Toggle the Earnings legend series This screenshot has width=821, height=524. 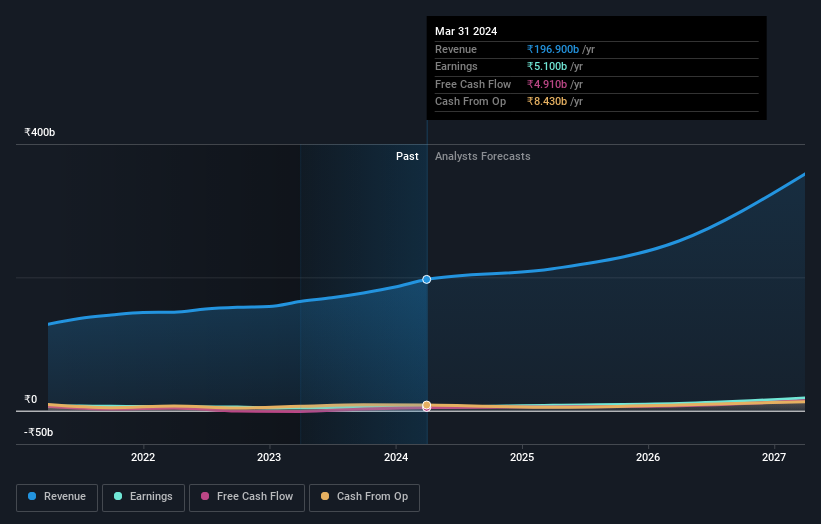(x=143, y=497)
